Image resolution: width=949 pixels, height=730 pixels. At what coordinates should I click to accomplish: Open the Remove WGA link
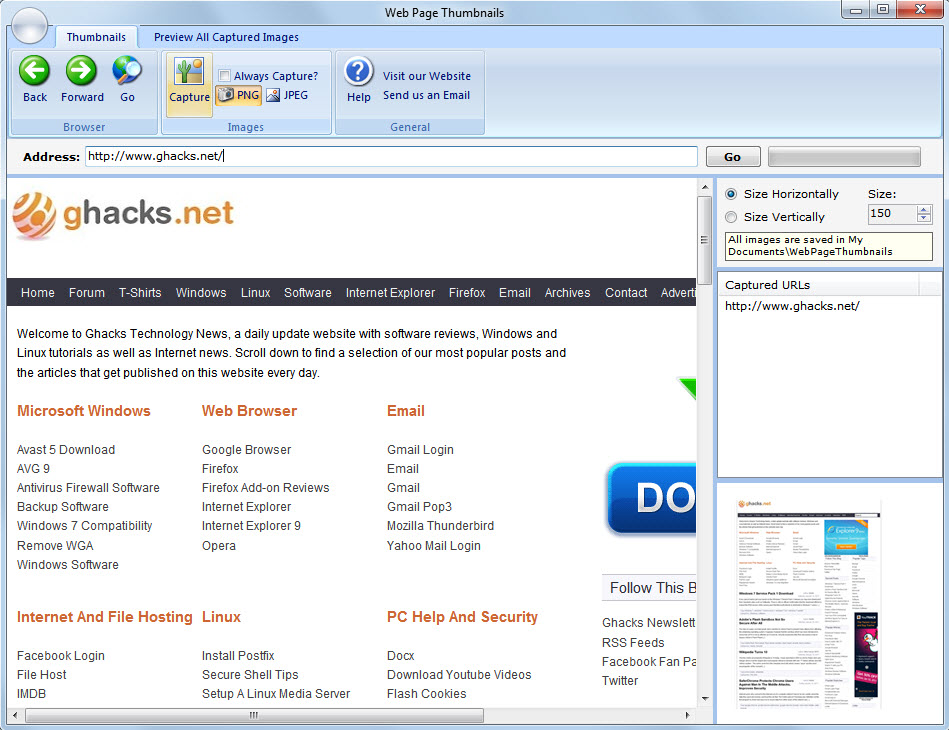[x=55, y=546]
